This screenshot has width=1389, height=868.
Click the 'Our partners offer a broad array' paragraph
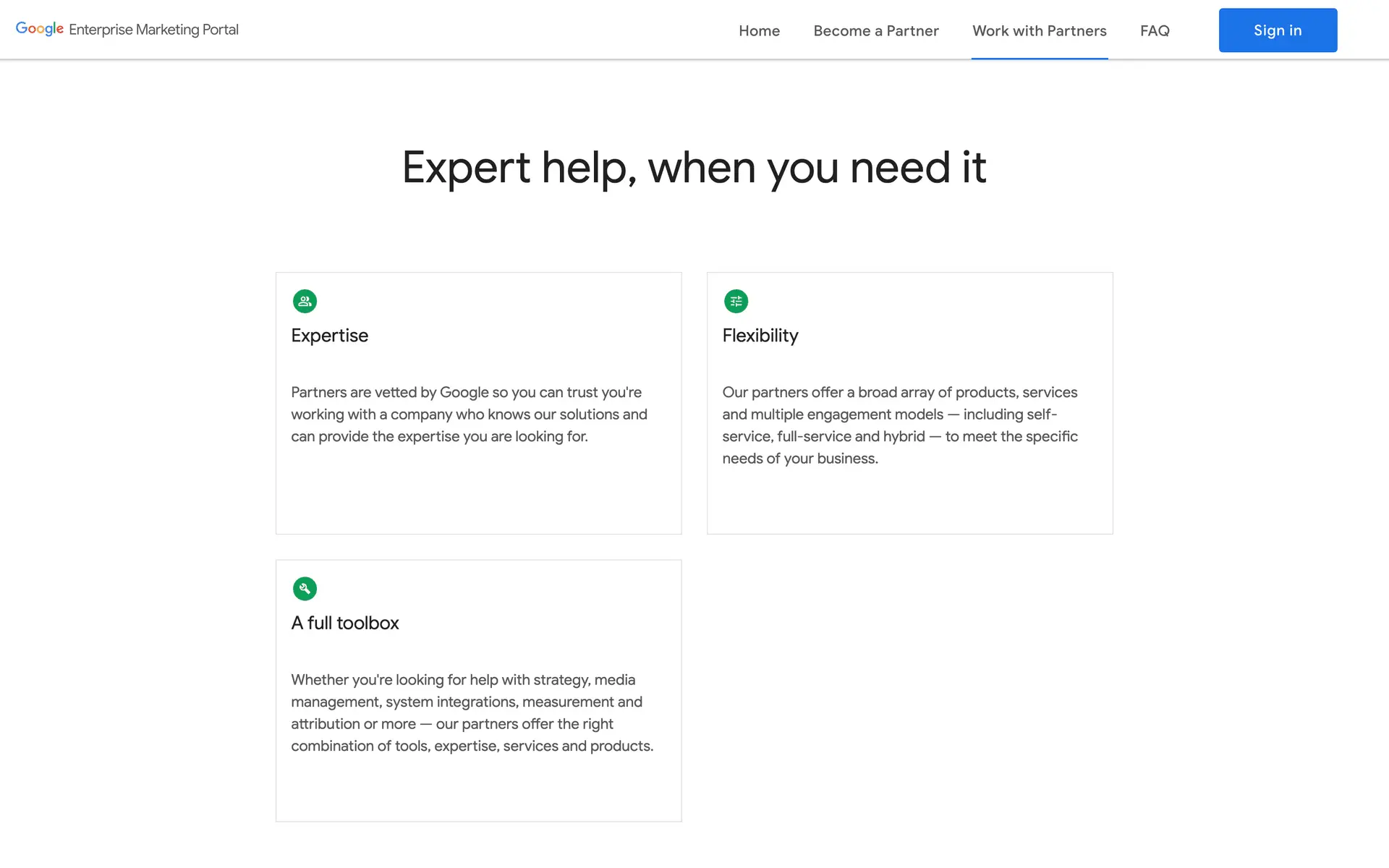pos(900,425)
